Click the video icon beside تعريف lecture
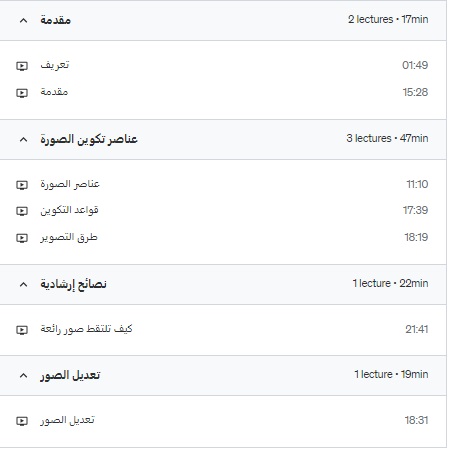The width and height of the screenshot is (449, 449). coord(22,66)
